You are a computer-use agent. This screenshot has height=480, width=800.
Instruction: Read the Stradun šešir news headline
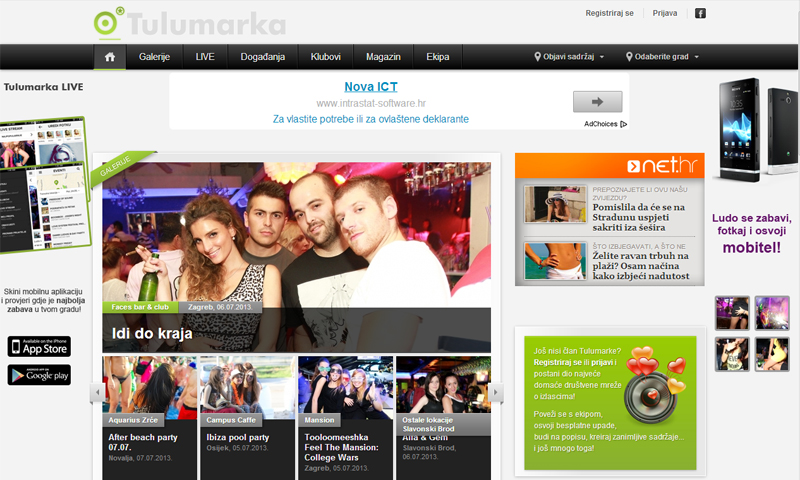click(639, 217)
